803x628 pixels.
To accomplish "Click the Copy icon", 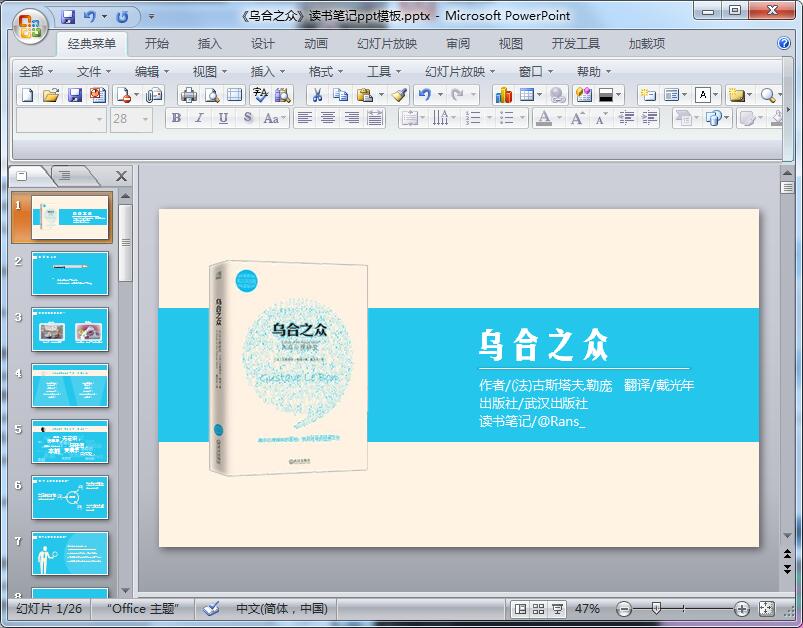I will 340,95.
